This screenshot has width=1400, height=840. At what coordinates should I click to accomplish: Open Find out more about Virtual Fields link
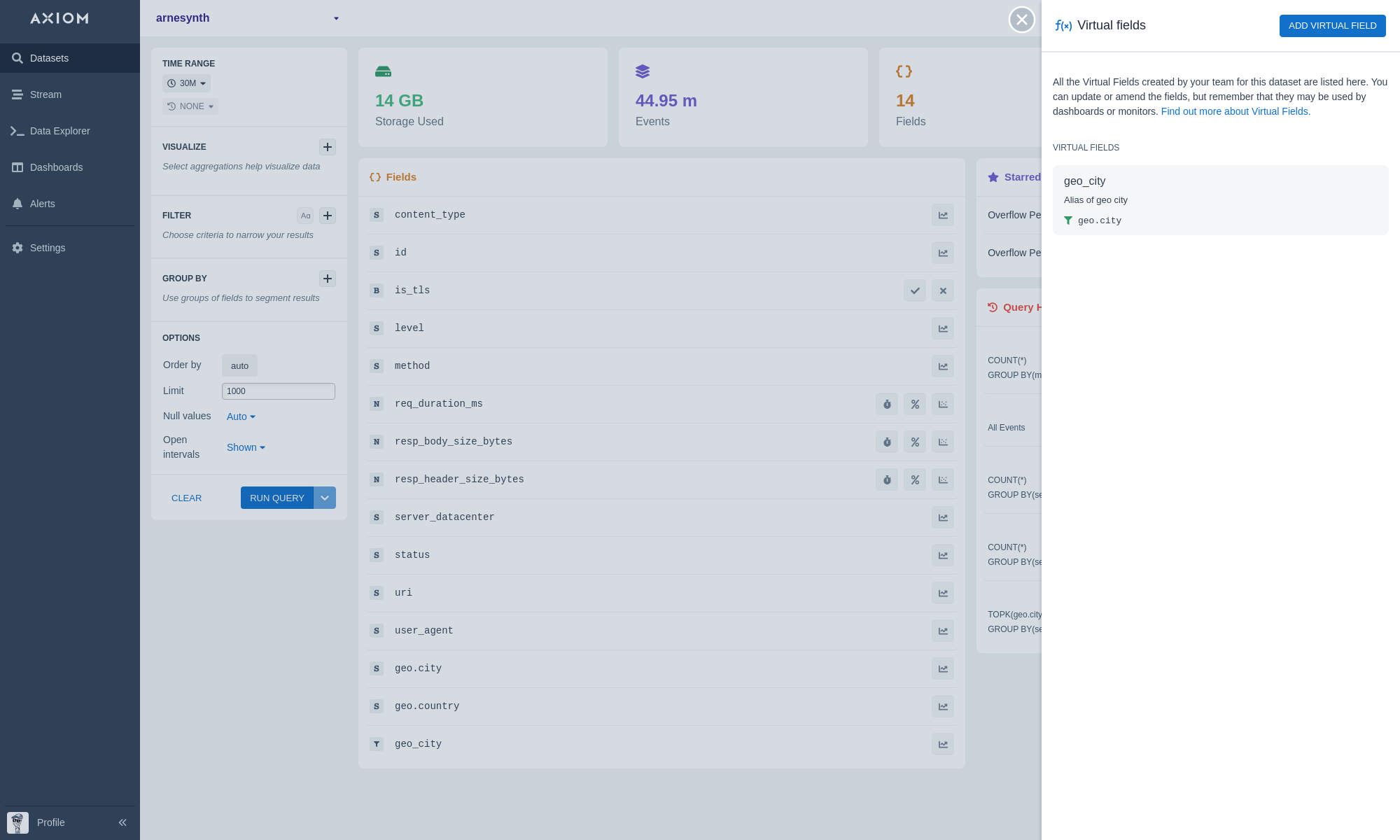[1235, 111]
